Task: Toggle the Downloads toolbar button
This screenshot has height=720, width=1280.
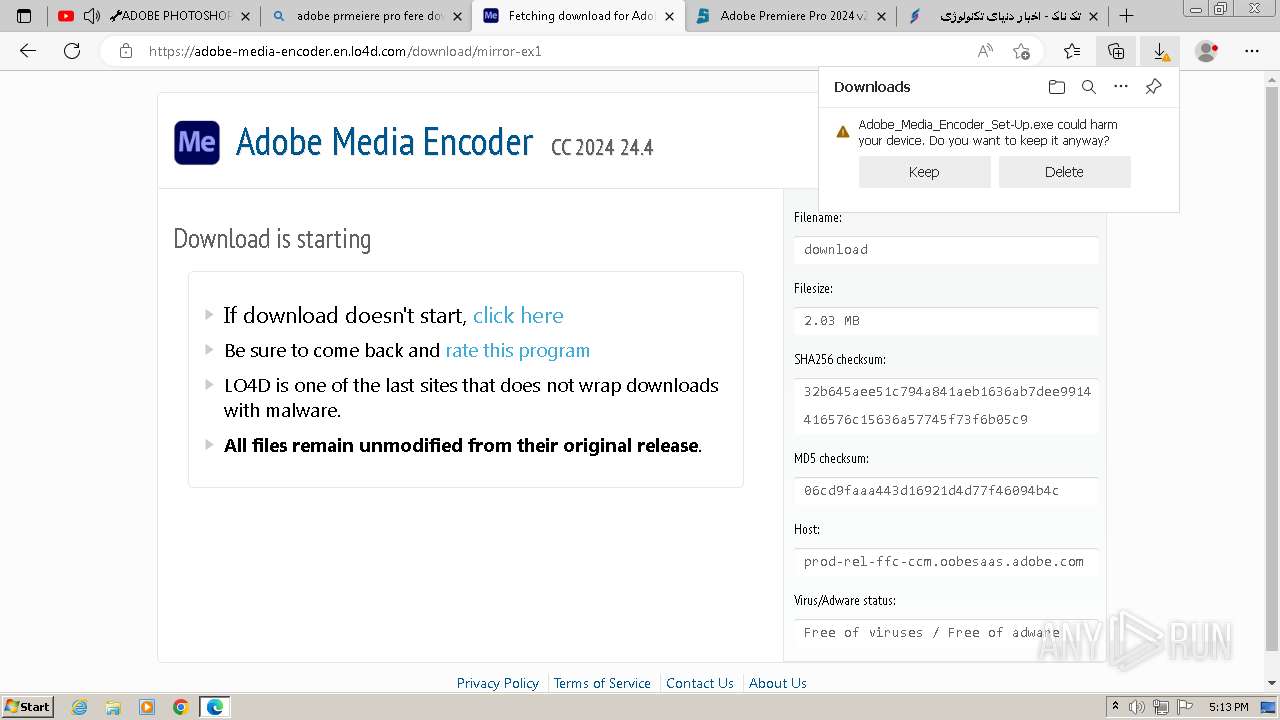Action: pyautogui.click(x=1160, y=51)
